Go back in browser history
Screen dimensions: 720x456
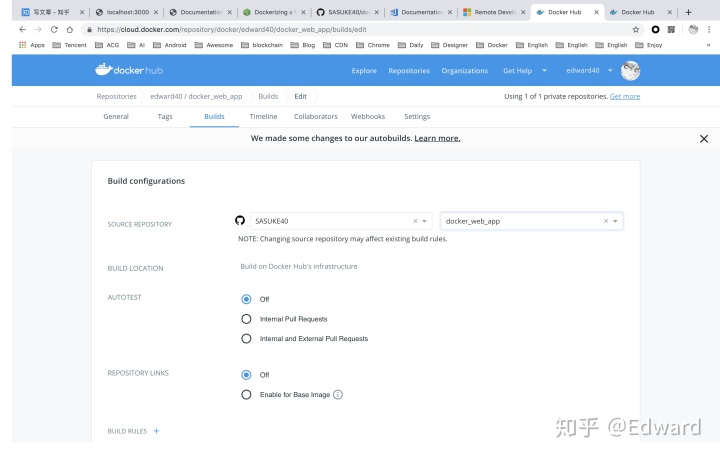22,29
